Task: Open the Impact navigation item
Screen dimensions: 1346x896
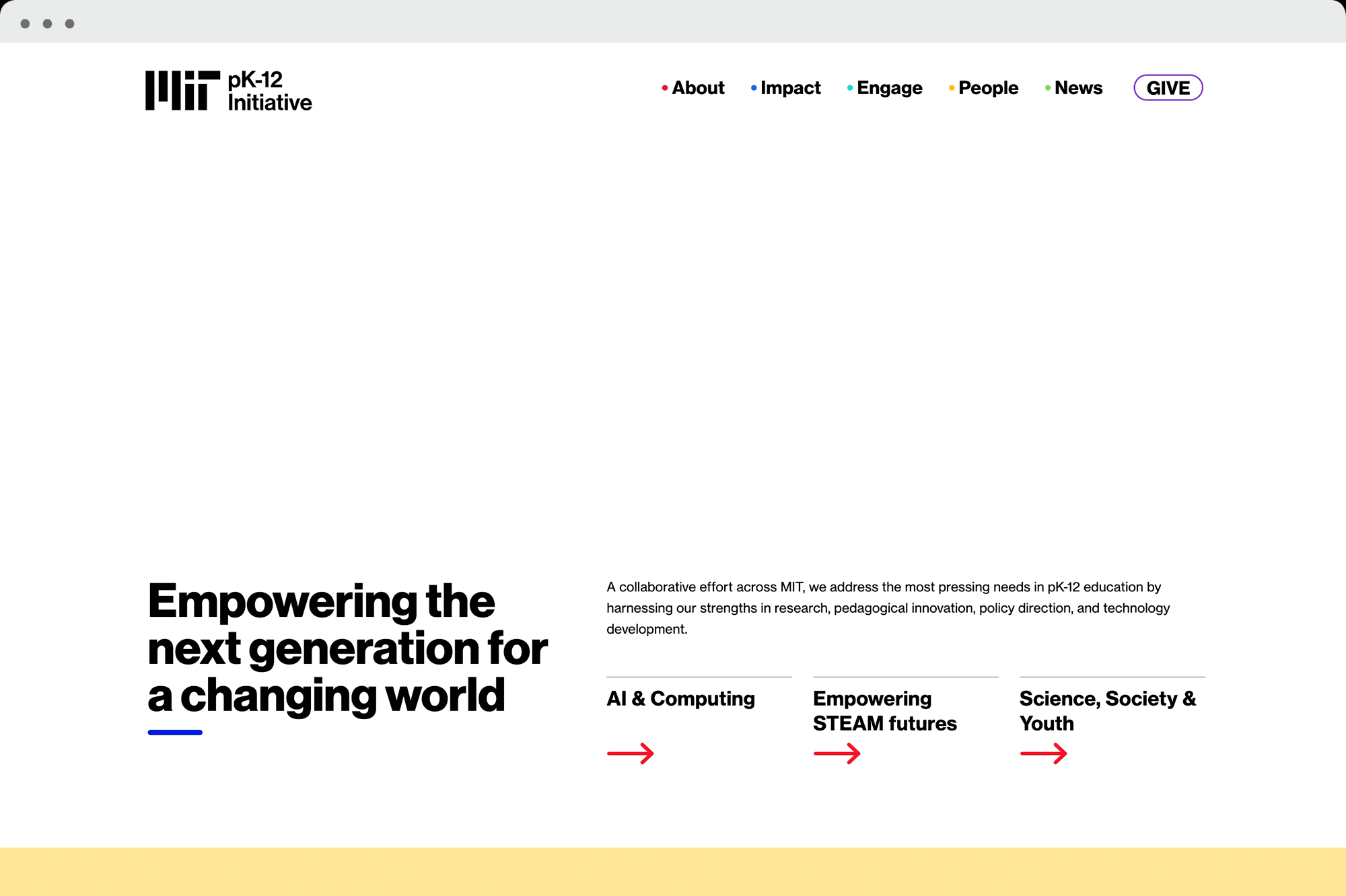Action: (x=790, y=88)
